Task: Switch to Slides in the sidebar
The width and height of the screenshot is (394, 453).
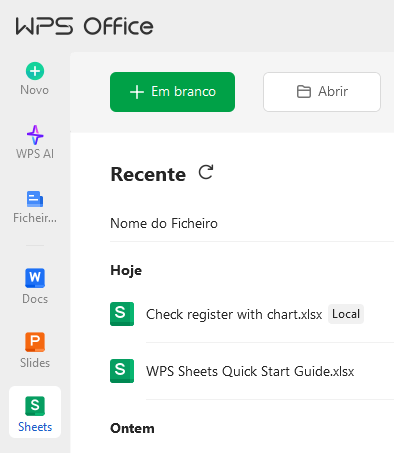Action: click(35, 351)
